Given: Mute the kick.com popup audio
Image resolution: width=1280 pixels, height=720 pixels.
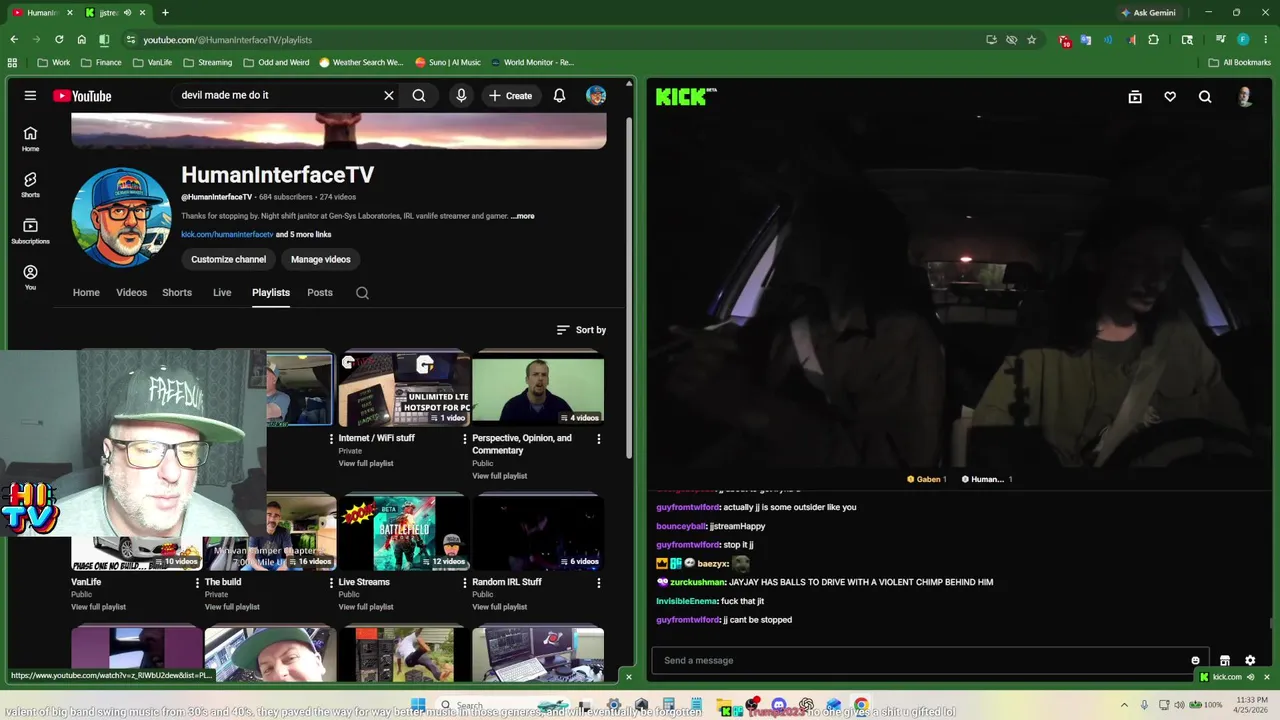Looking at the screenshot, I should point(1250,677).
